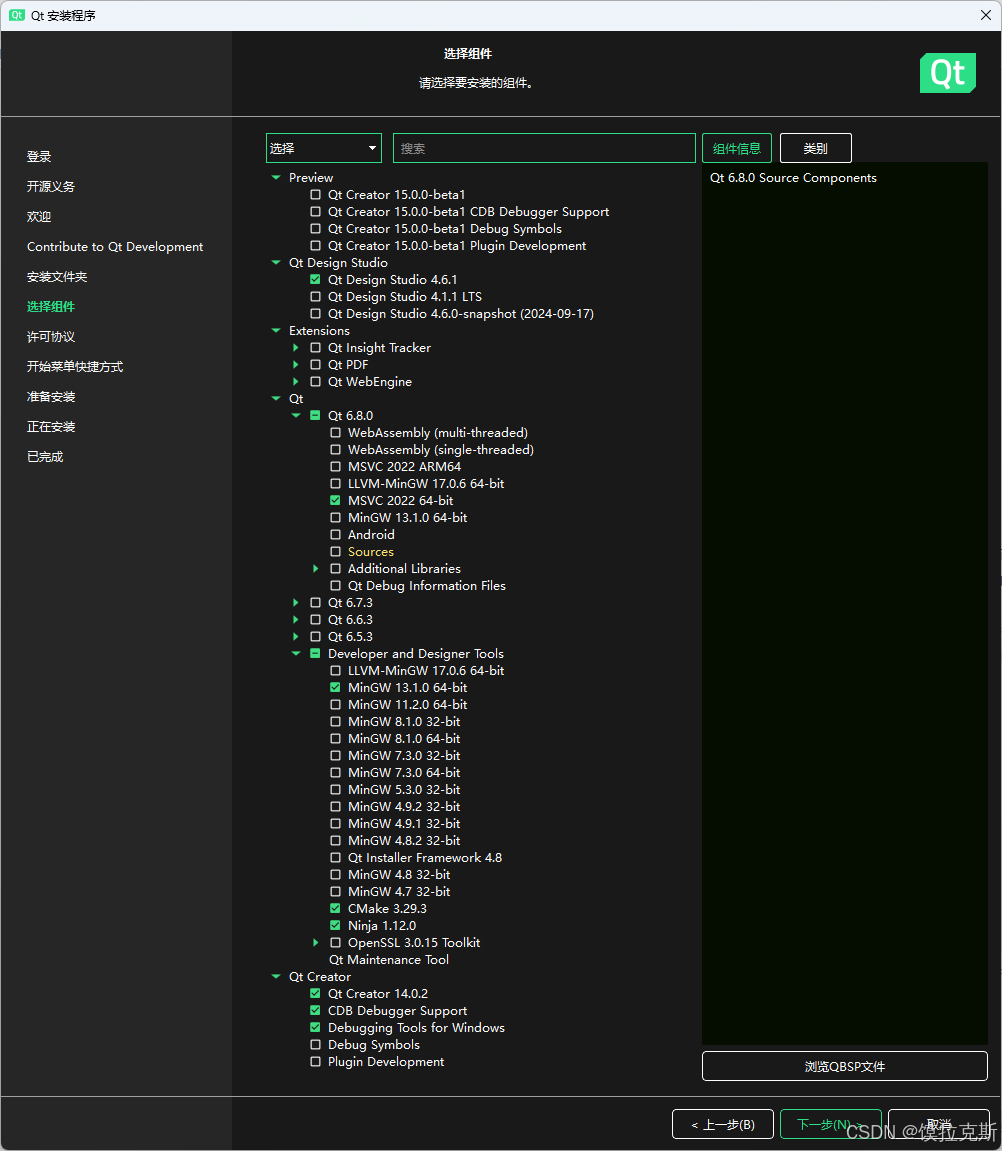Collapse the Qt 6.8.0 node
Screen dimensions: 1002x1151
pos(296,415)
